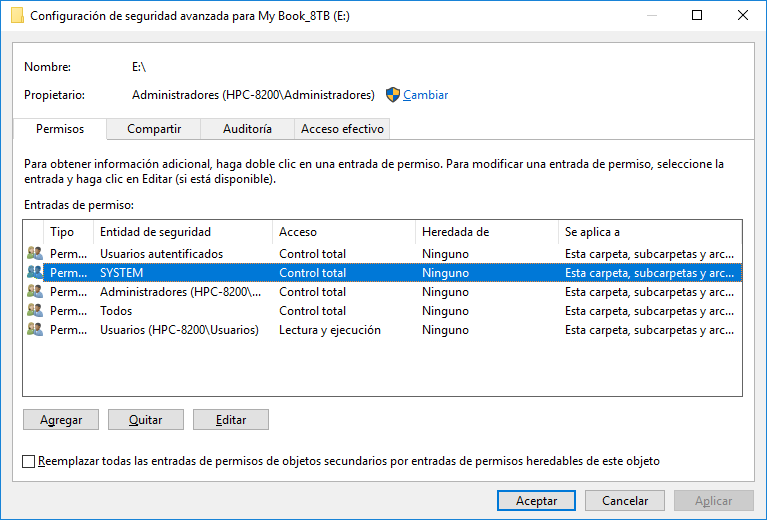Open the Auditoría tab
Screen dimensions: 767x520
[247, 129]
